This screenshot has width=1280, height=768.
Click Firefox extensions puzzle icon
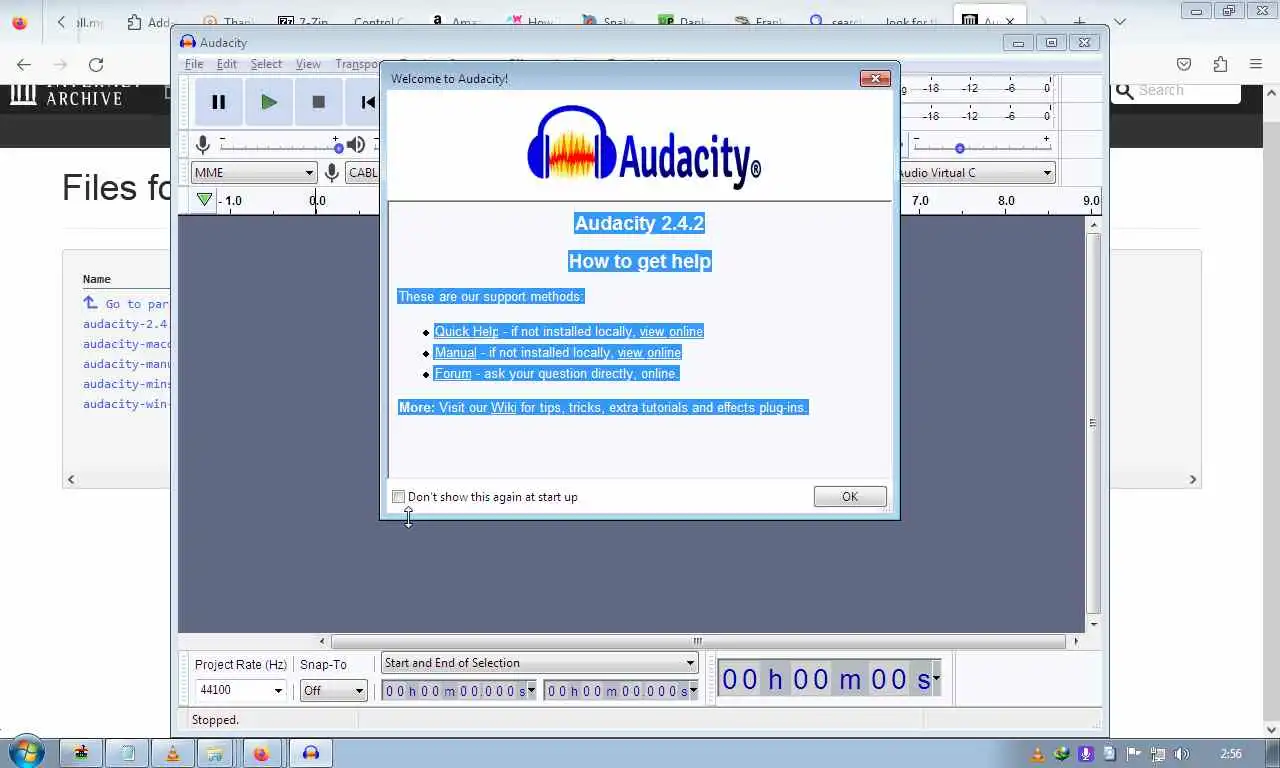[x=1220, y=64]
